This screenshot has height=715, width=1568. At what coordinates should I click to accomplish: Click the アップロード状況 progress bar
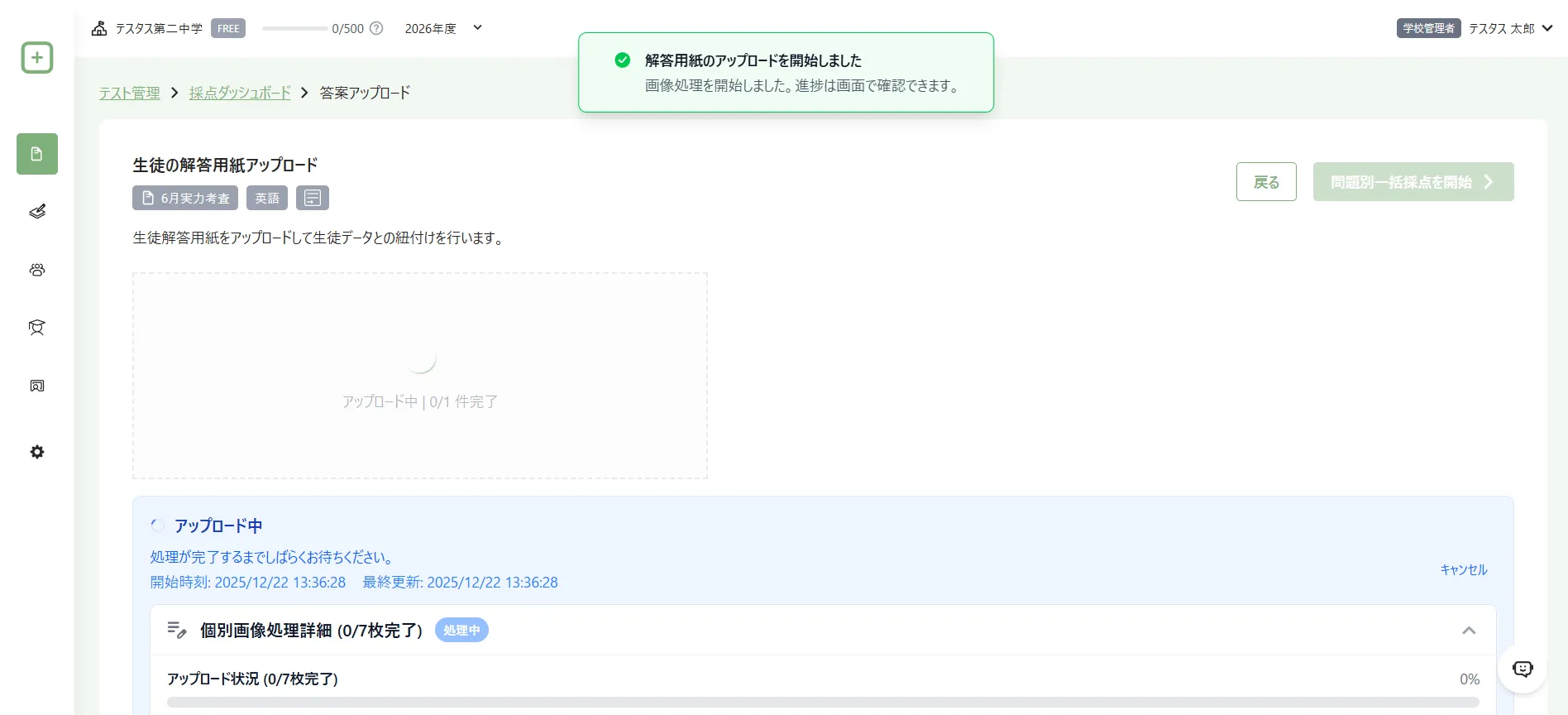pos(823,702)
